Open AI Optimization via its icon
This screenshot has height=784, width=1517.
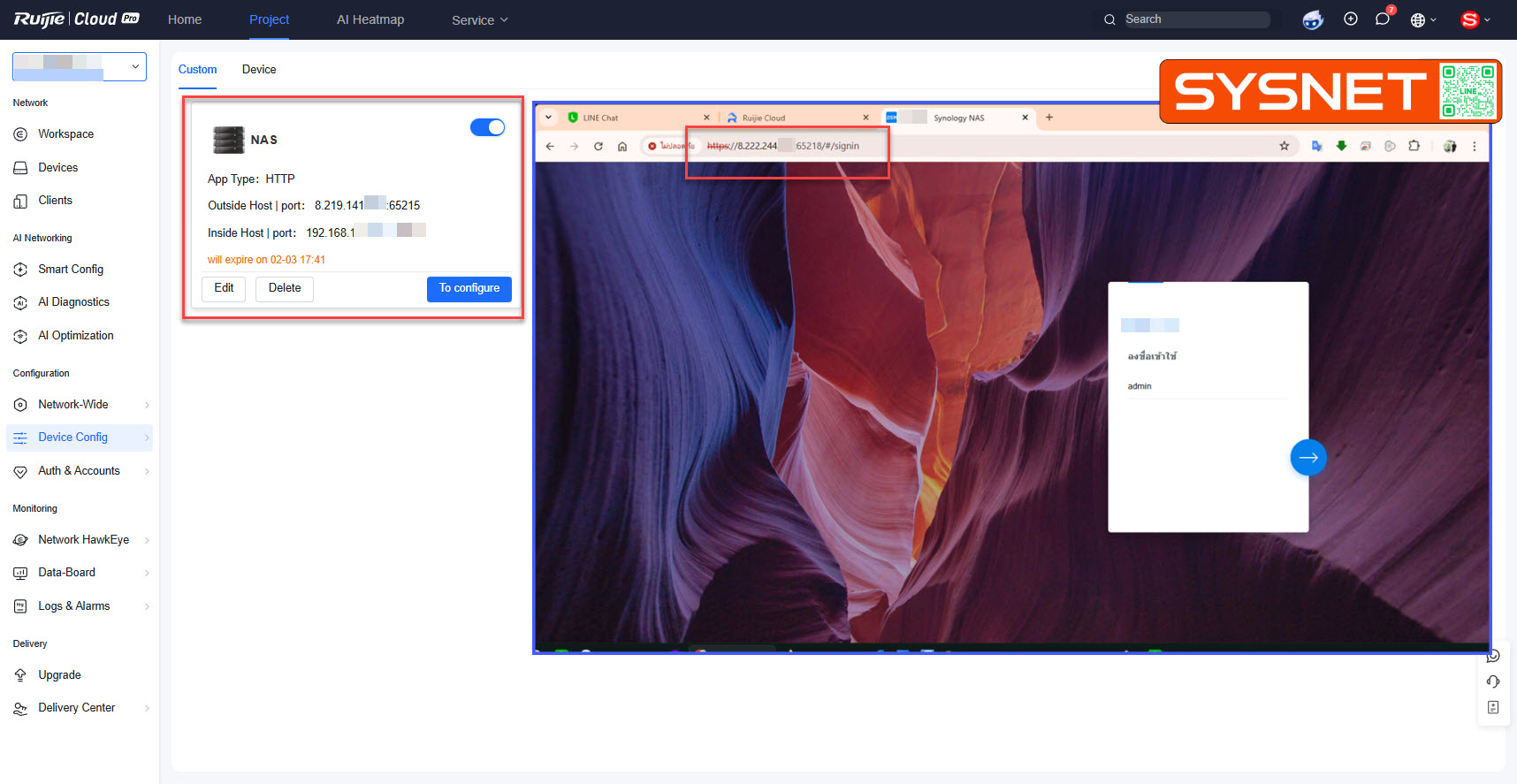click(20, 336)
